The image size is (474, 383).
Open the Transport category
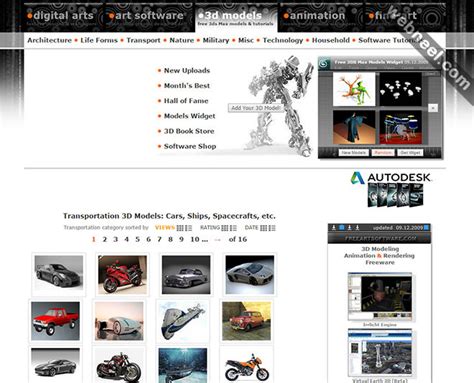[x=143, y=40]
